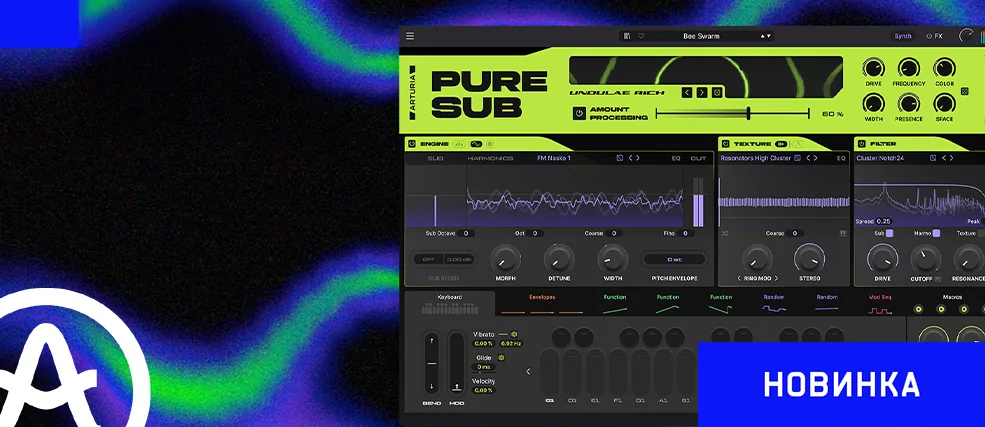
Task: Toggle the ENGINE section power button
Action: (x=412, y=144)
